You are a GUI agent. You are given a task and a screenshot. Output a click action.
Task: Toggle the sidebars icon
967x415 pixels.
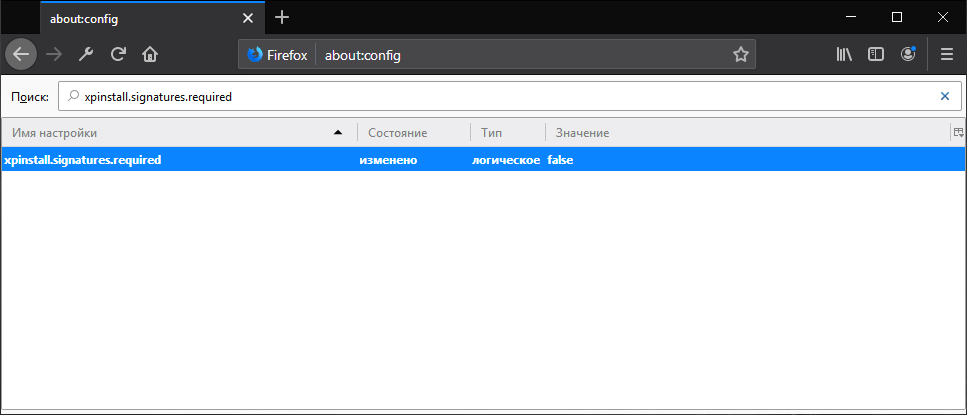(x=876, y=54)
